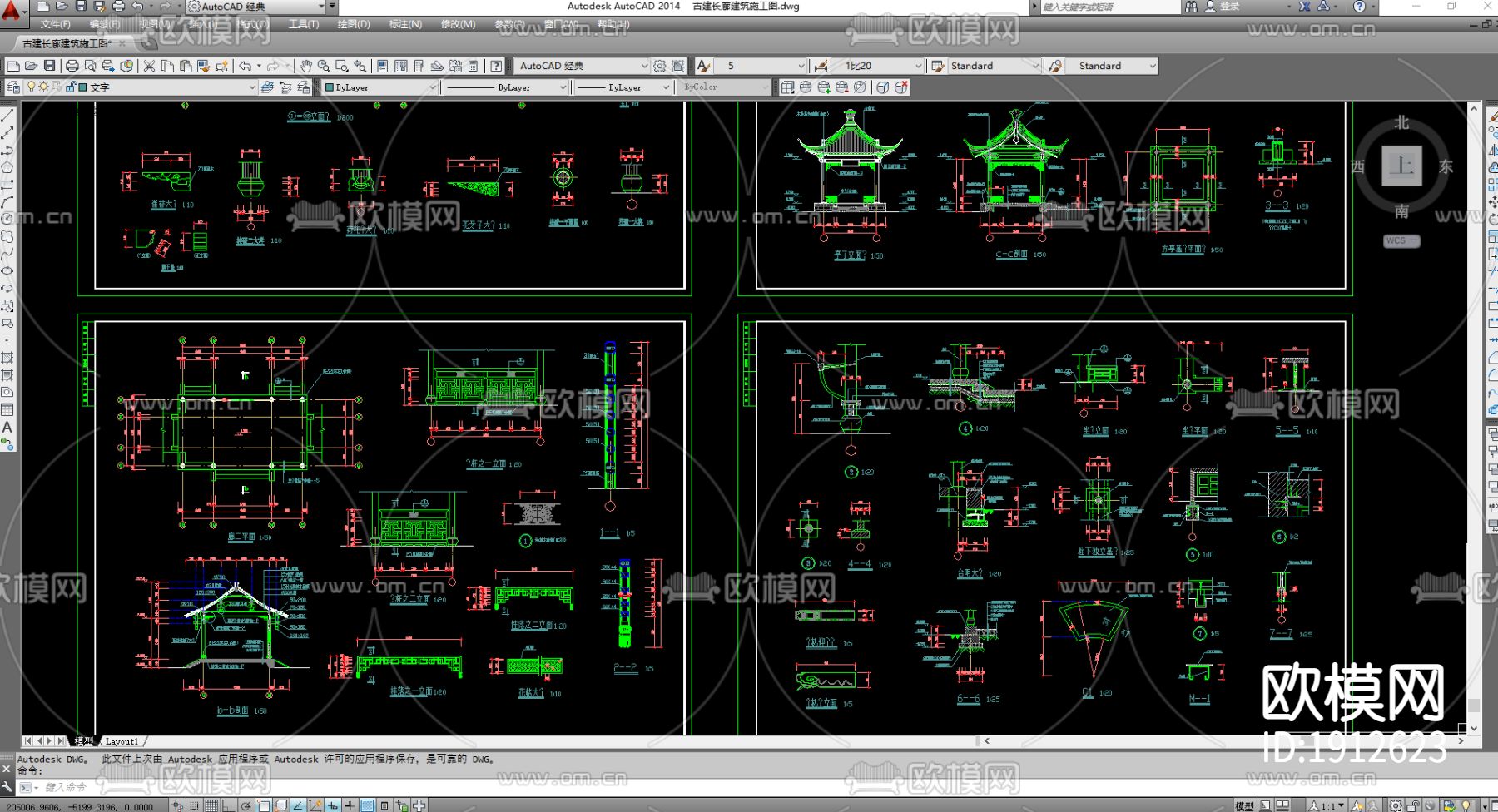Click the Save icon in the standard toolbar

pos(49,66)
